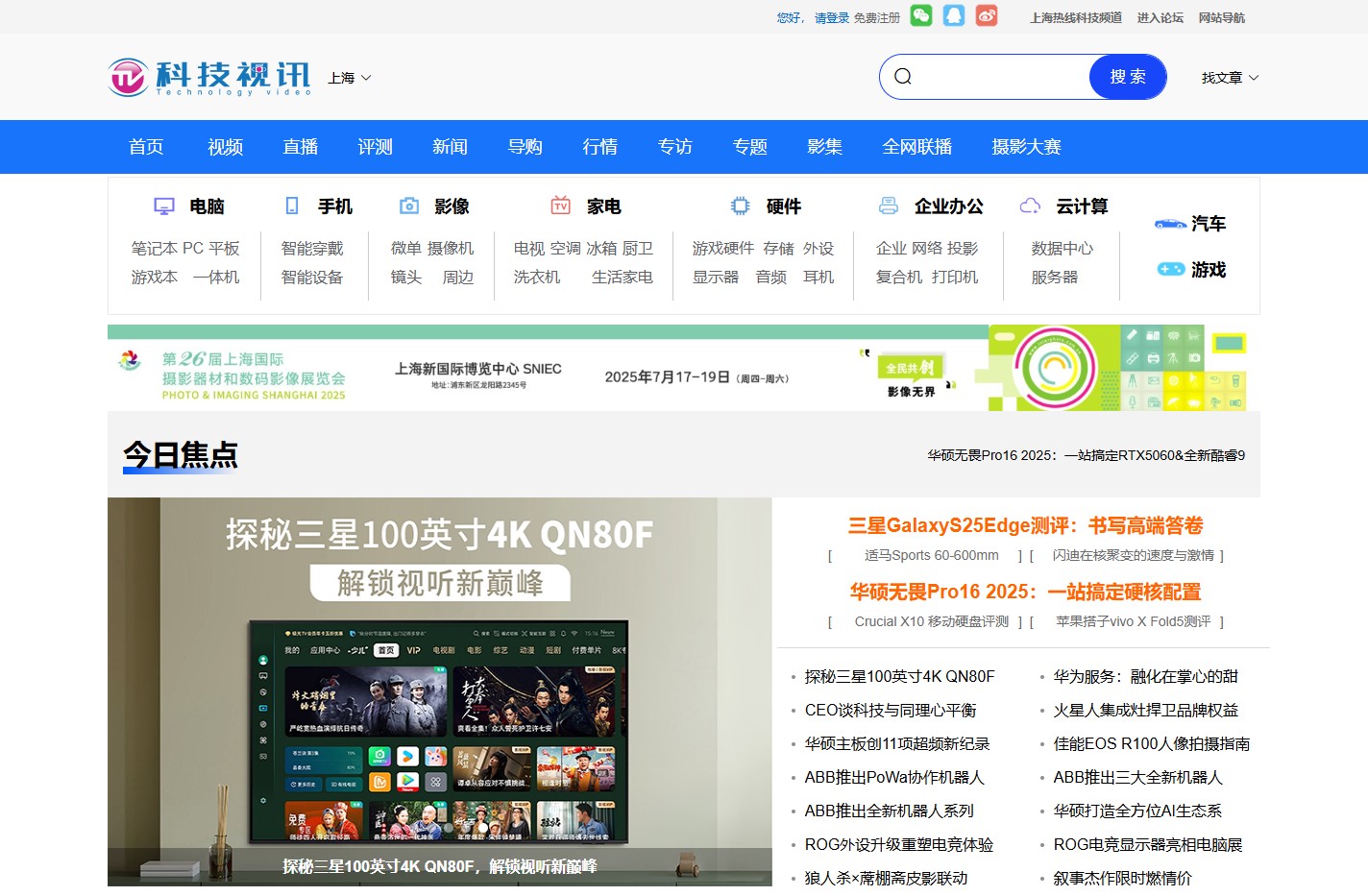
Task: Click the scrolling ticker 华硕无畏Pro16 headline
Action: point(1087,455)
